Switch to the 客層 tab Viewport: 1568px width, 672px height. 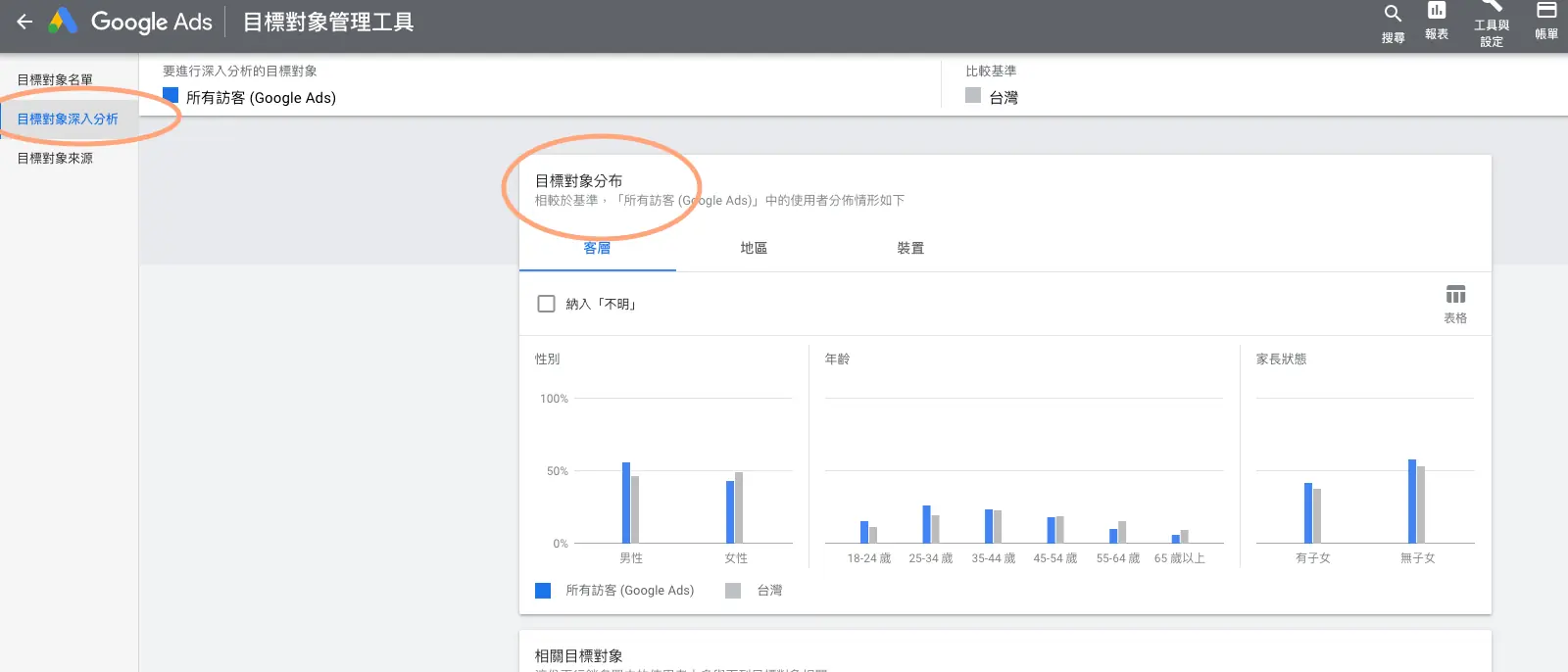(597, 248)
